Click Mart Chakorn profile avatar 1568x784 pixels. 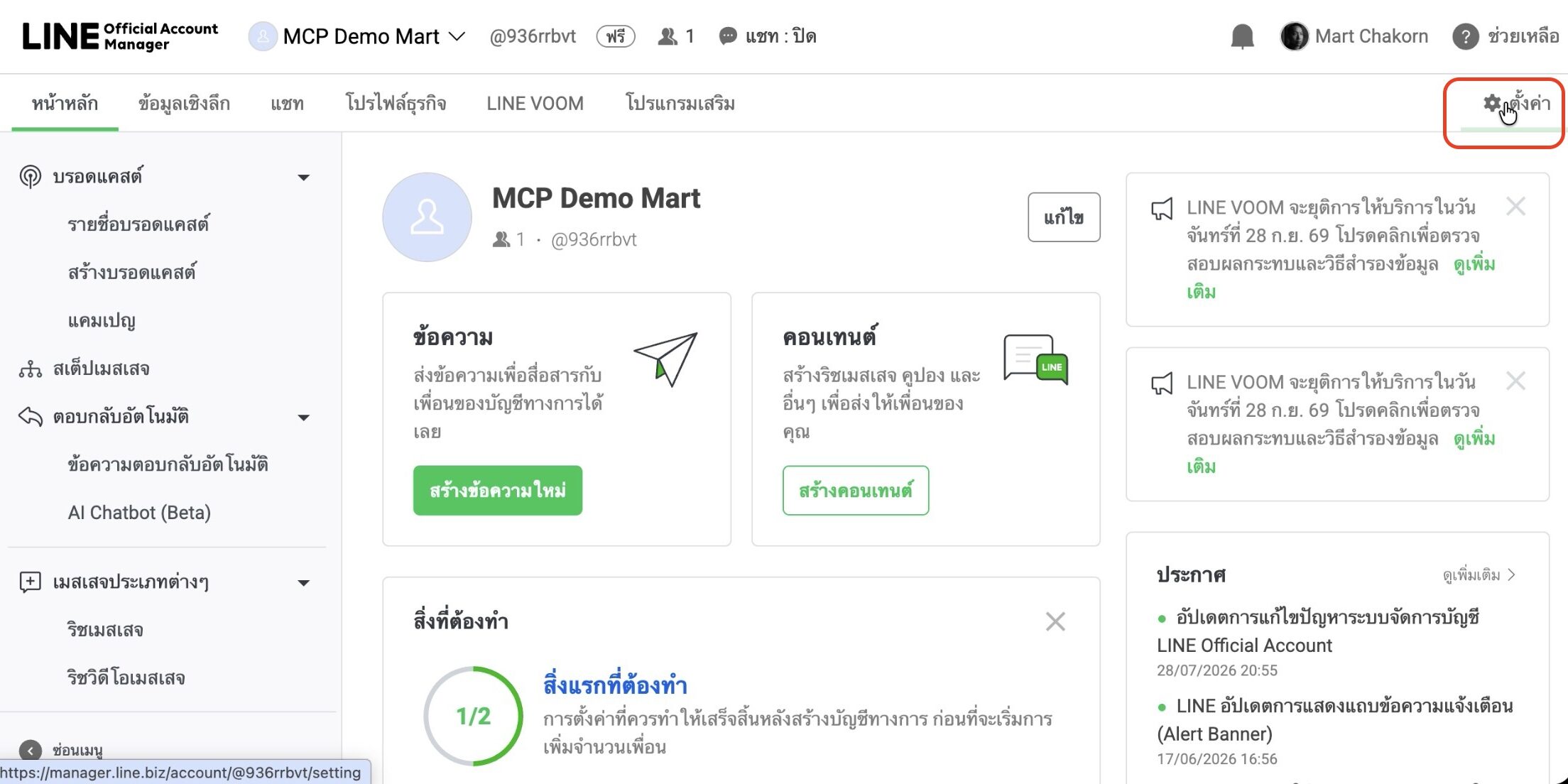point(1294,36)
